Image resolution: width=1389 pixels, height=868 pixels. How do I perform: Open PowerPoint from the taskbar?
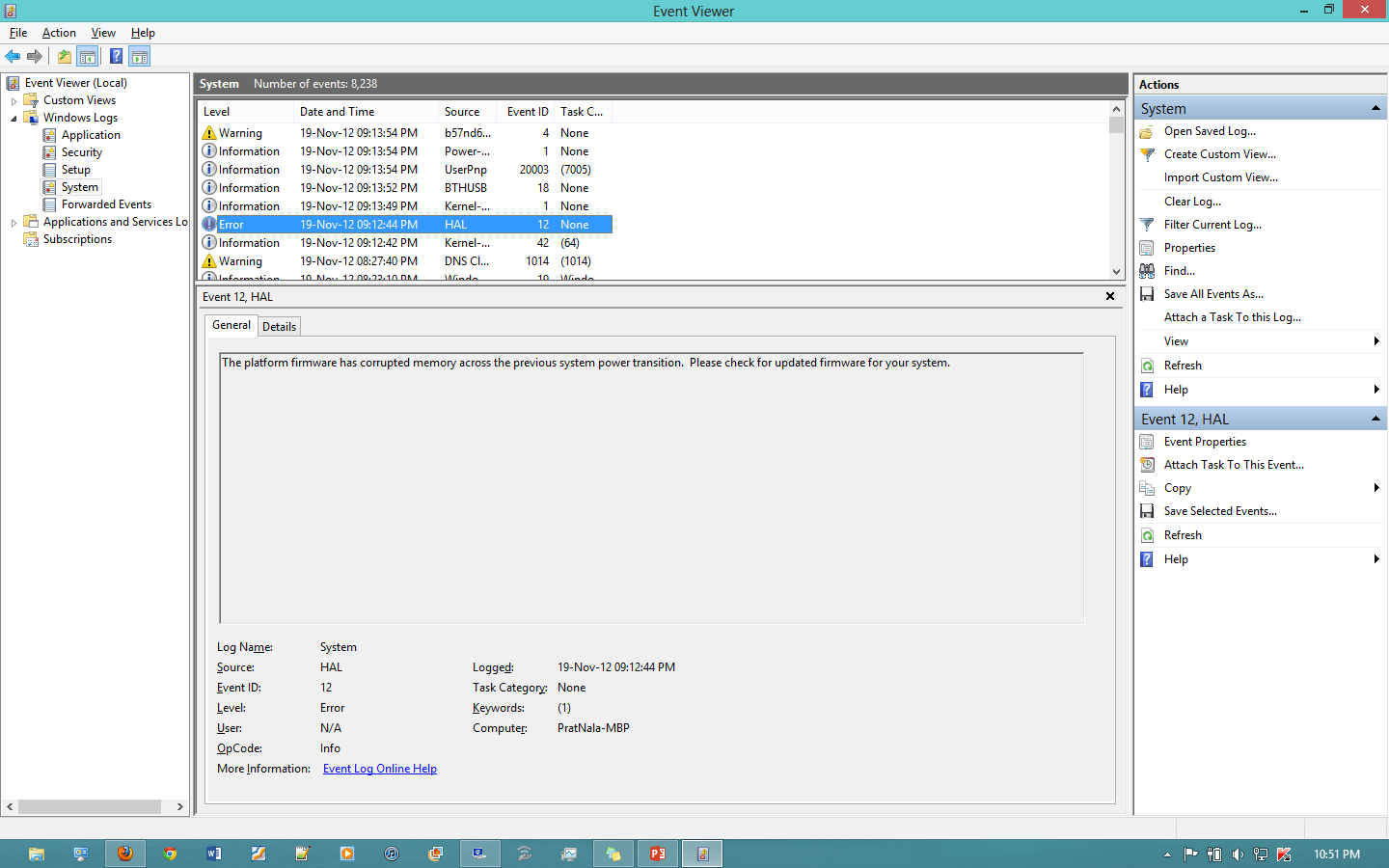coord(658,854)
